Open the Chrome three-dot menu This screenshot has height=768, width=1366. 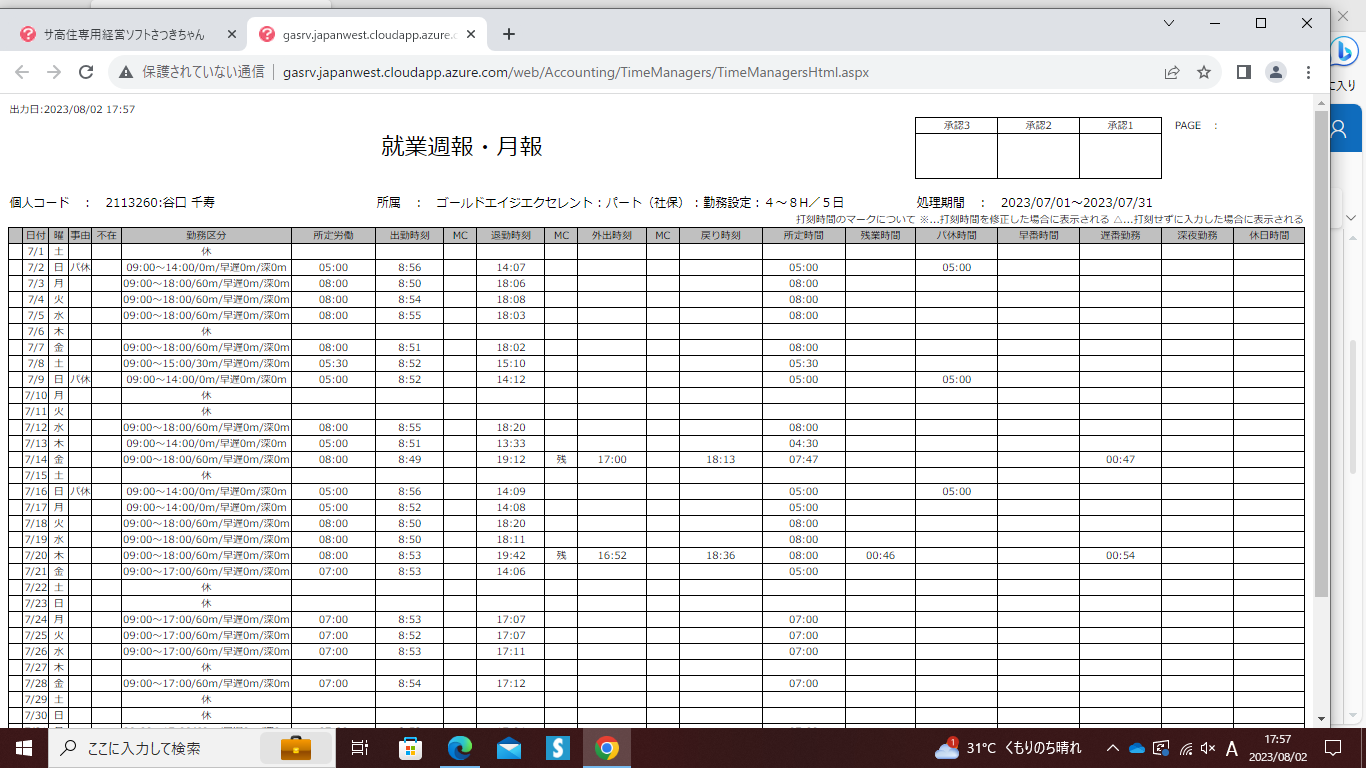(x=1308, y=72)
